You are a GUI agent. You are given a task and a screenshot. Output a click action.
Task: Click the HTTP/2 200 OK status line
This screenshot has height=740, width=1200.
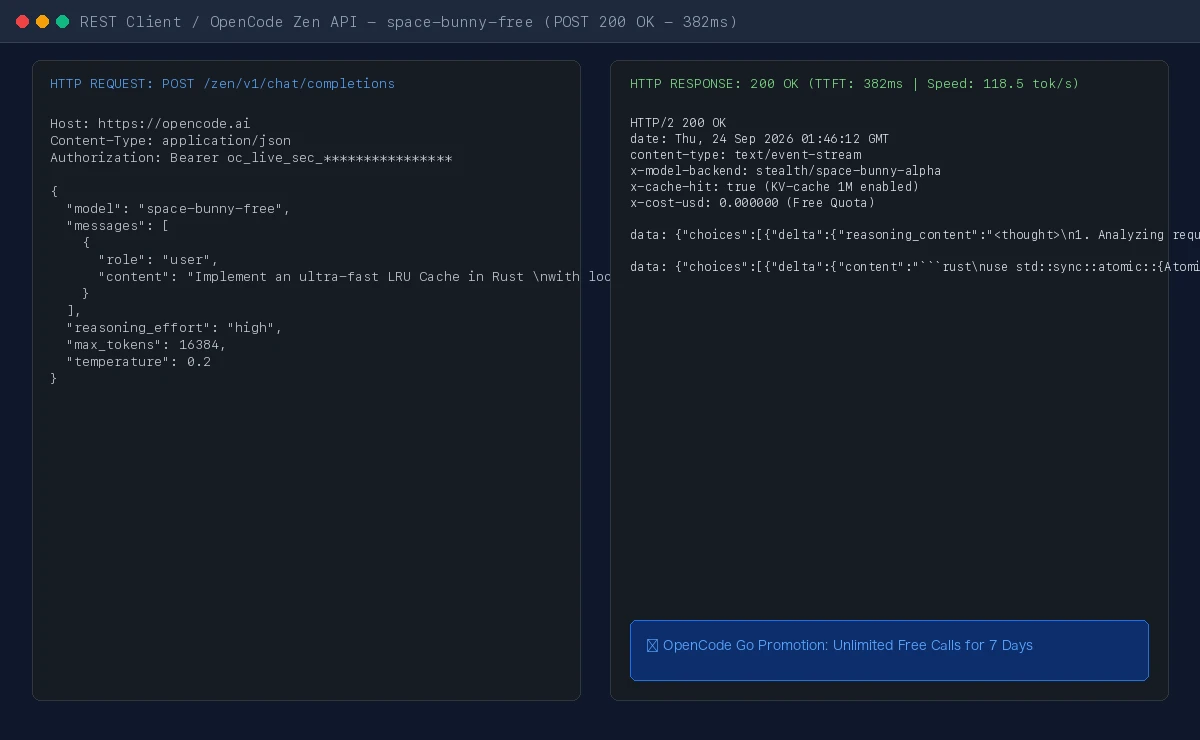(678, 123)
